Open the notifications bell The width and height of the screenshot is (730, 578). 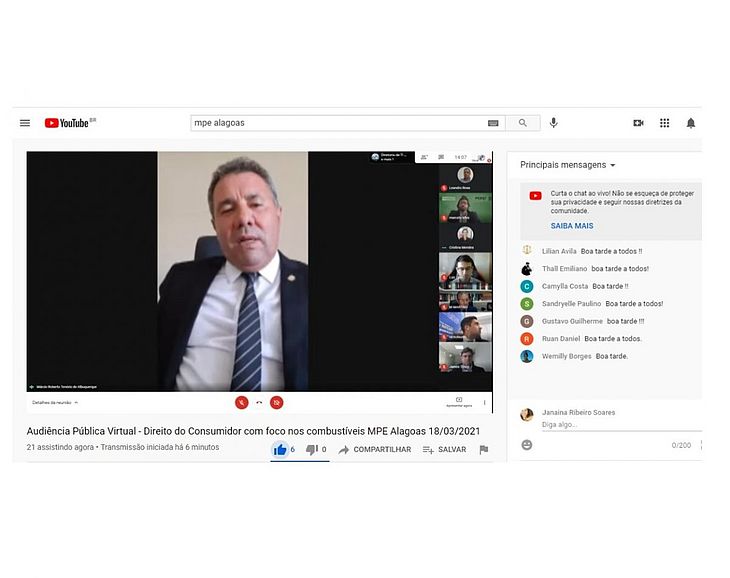click(691, 123)
